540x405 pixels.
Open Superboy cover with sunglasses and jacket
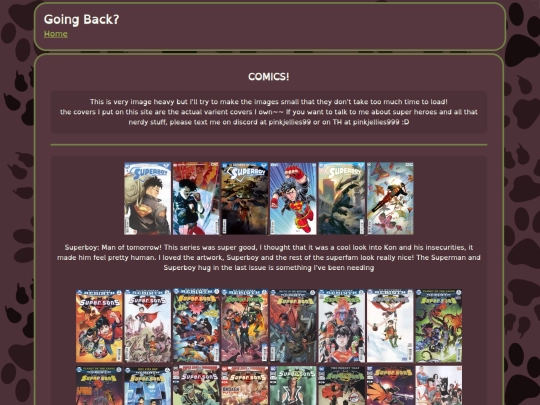(x=196, y=199)
